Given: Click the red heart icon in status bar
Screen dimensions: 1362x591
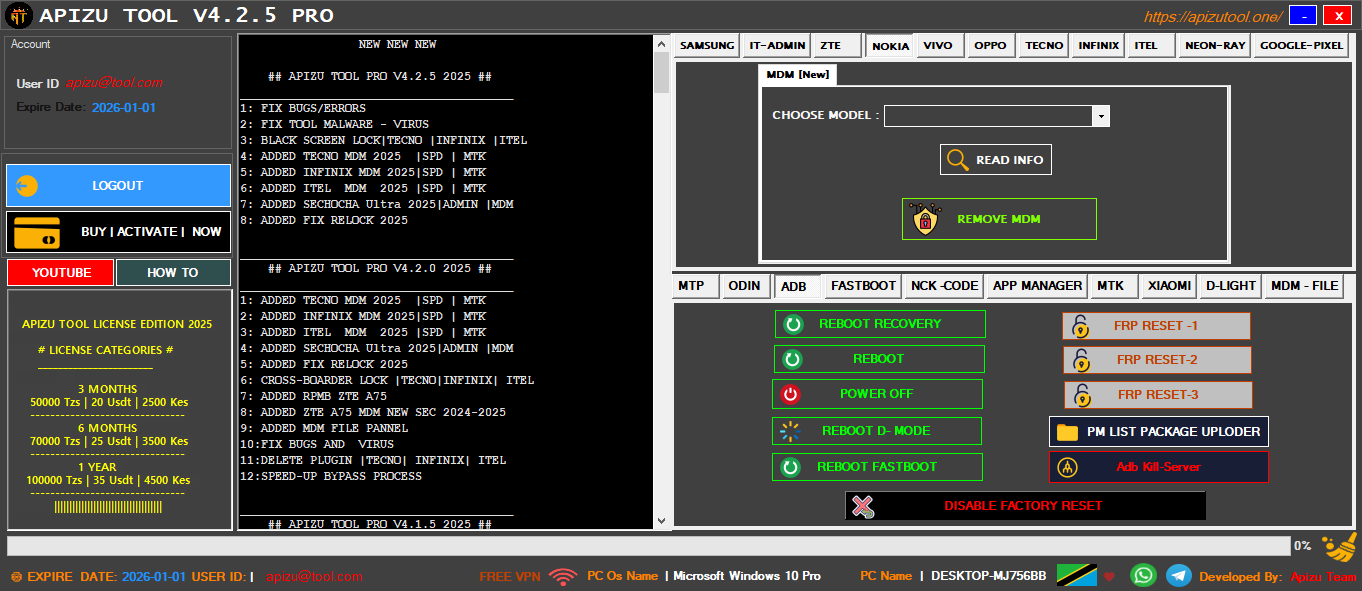Looking at the screenshot, I should [1109, 577].
